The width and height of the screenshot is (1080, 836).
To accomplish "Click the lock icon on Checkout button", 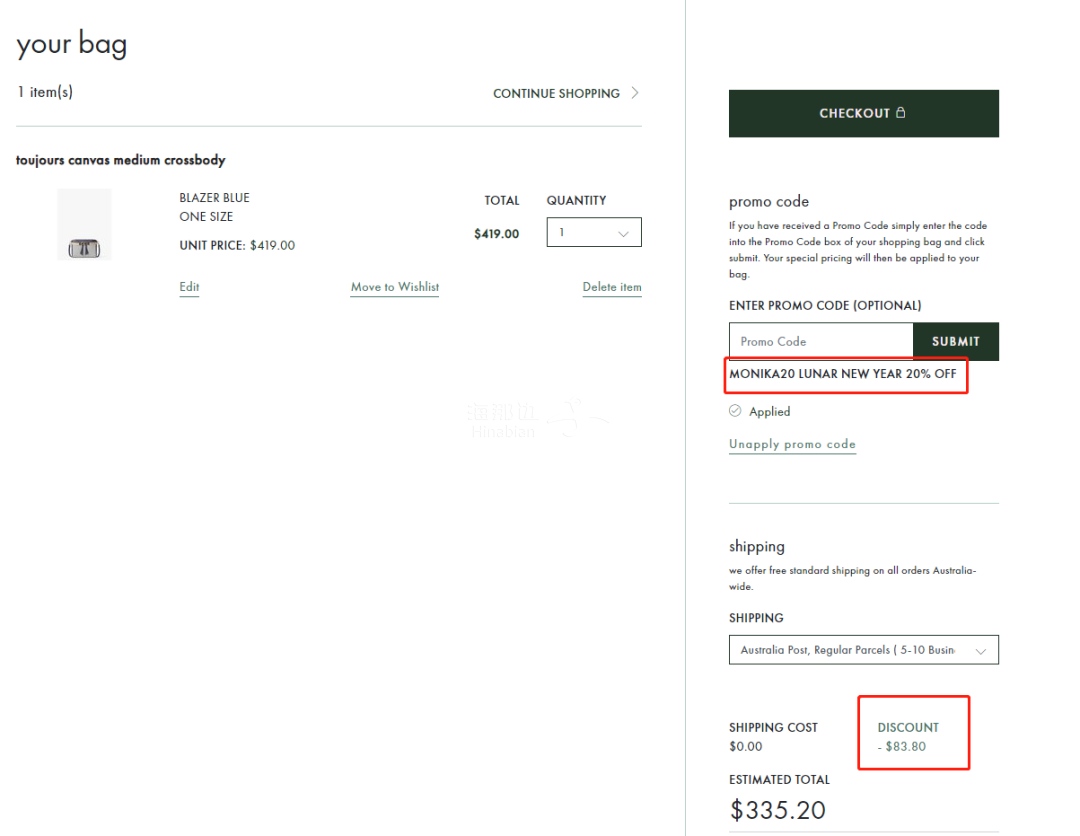I will (900, 113).
